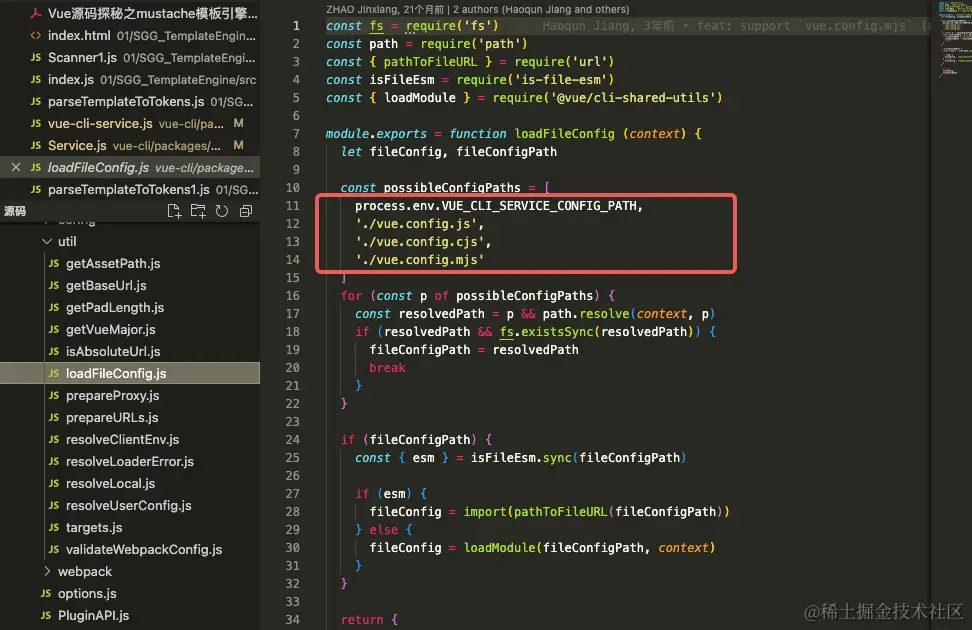
Task: Click the 源码 section header
Action: (x=15, y=211)
